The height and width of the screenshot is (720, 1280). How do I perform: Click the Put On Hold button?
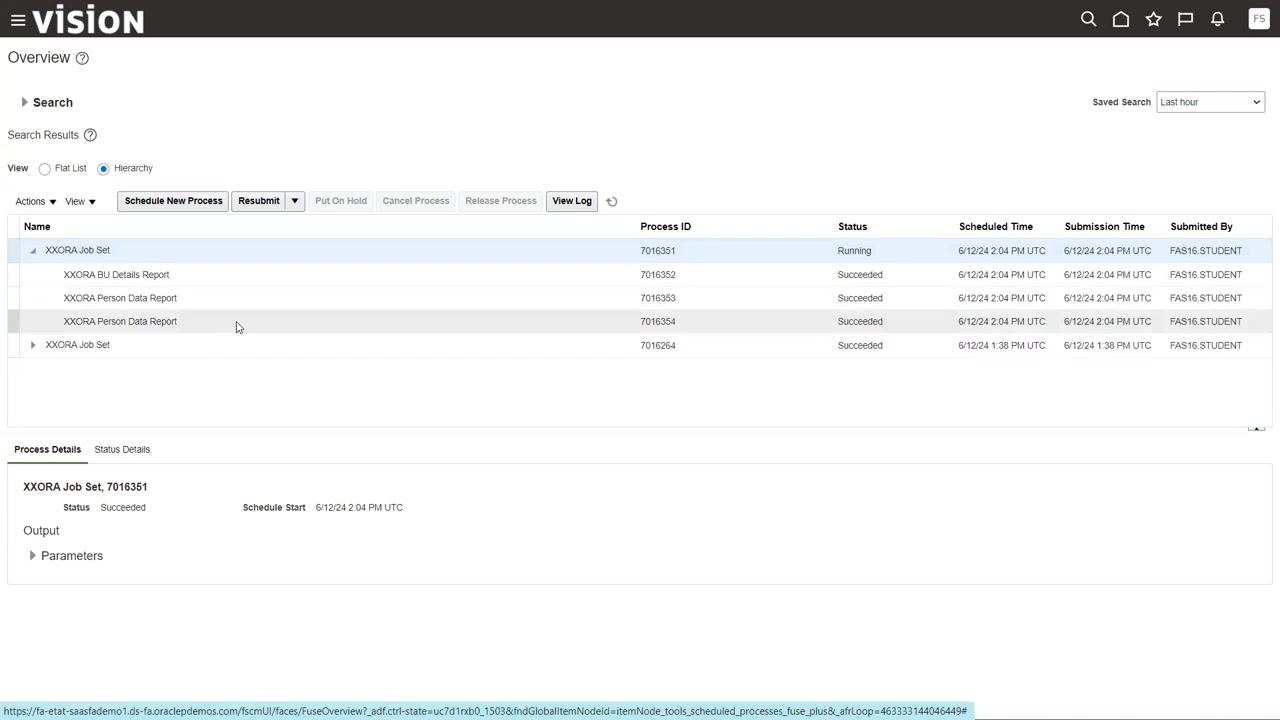point(341,201)
